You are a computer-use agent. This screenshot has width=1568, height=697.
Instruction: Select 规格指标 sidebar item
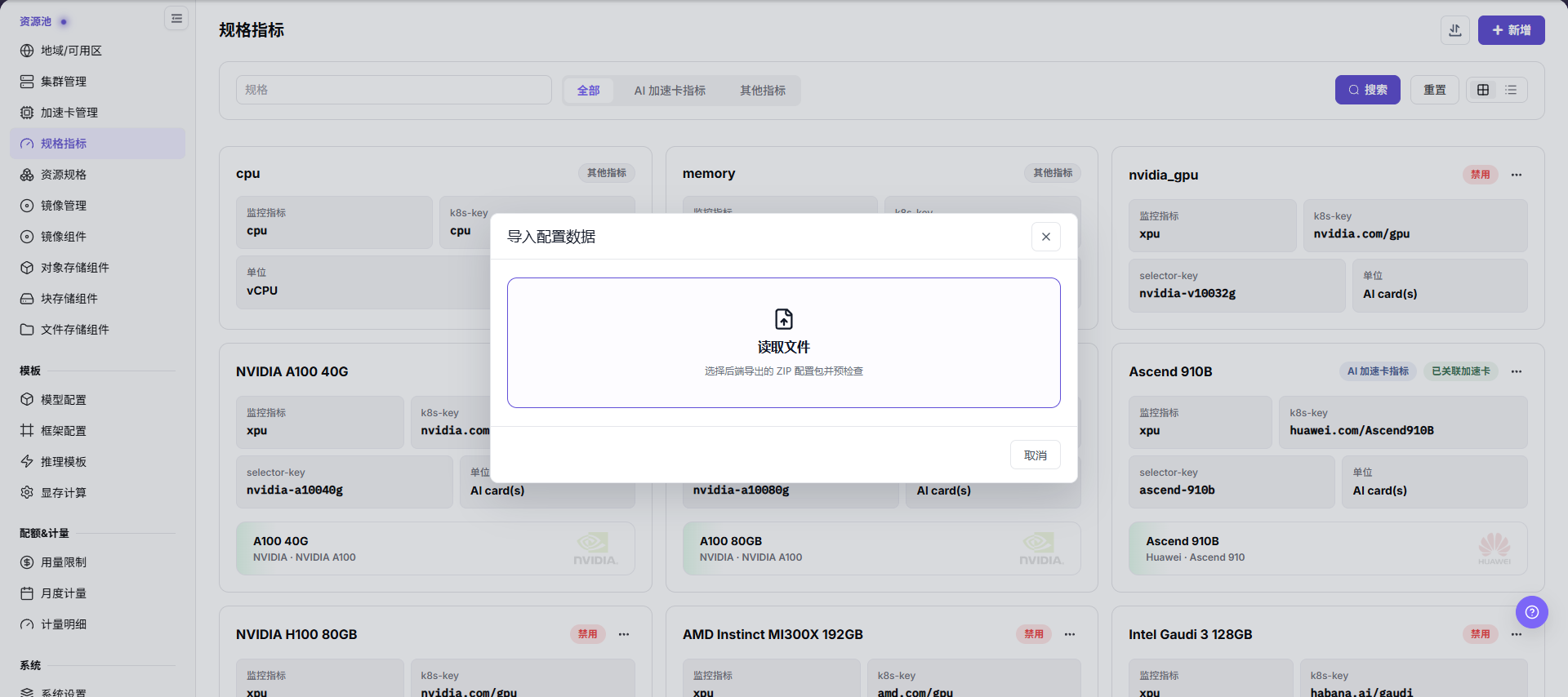(x=98, y=144)
